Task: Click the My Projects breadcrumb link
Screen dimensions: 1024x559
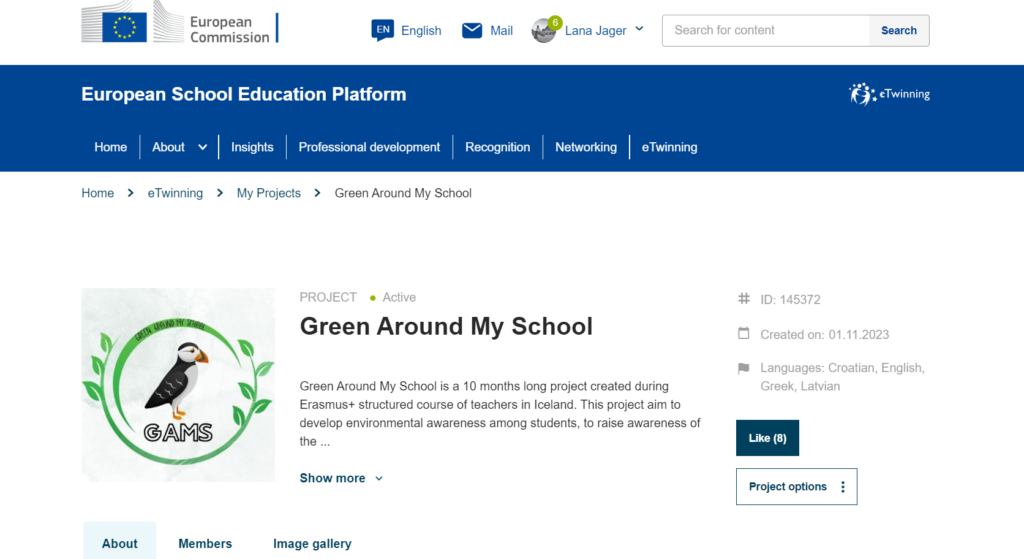Action: coord(268,193)
